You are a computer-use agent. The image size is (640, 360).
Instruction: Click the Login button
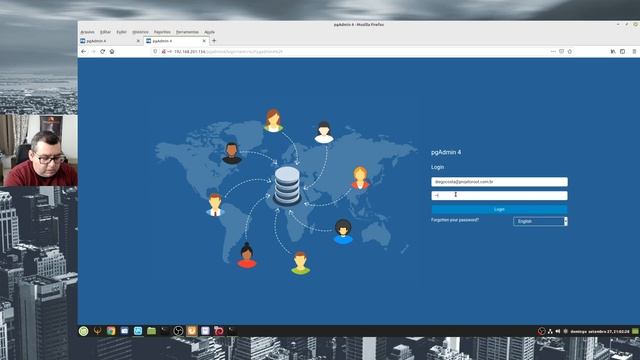pos(499,209)
